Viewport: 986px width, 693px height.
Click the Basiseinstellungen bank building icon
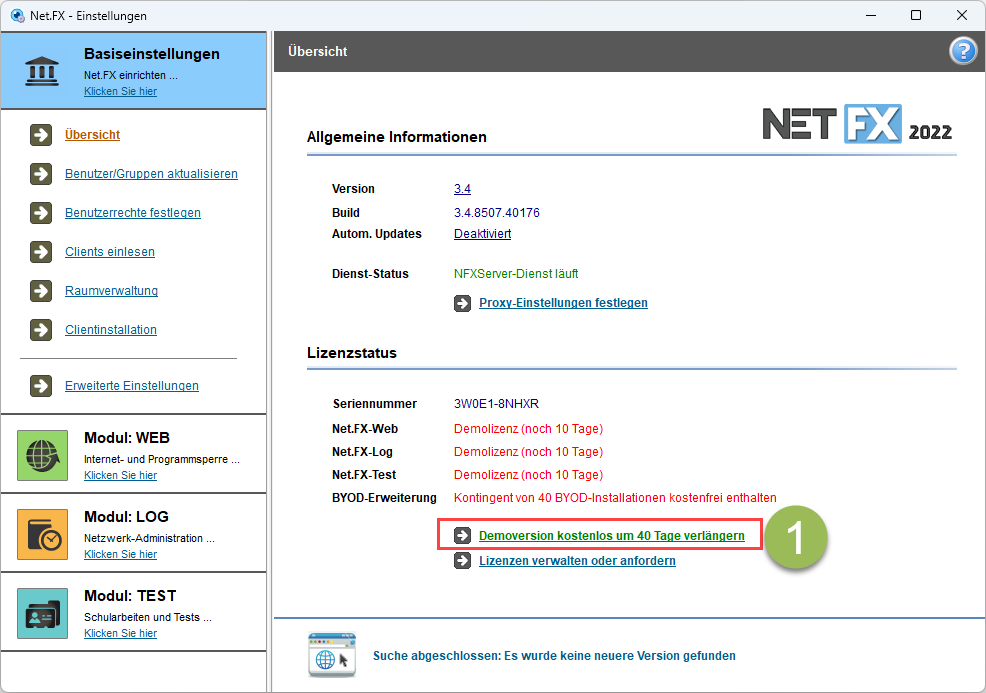42,71
